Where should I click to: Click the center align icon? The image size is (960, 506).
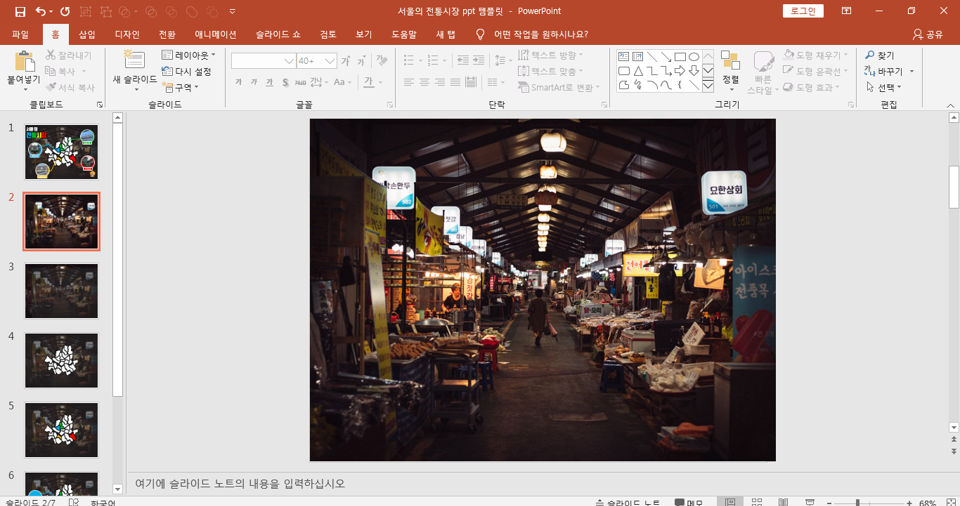pyautogui.click(x=424, y=82)
